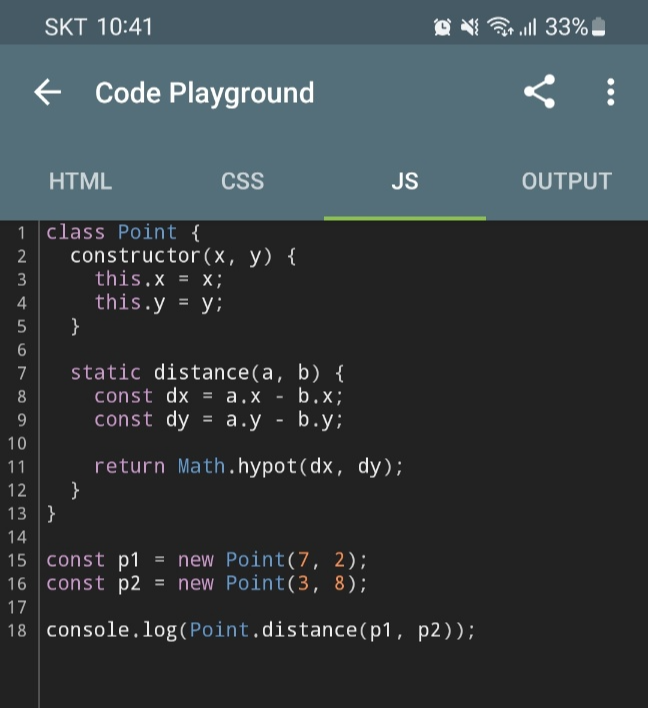Switch to the HTML tab
This screenshot has width=648, height=708.
[x=80, y=181]
